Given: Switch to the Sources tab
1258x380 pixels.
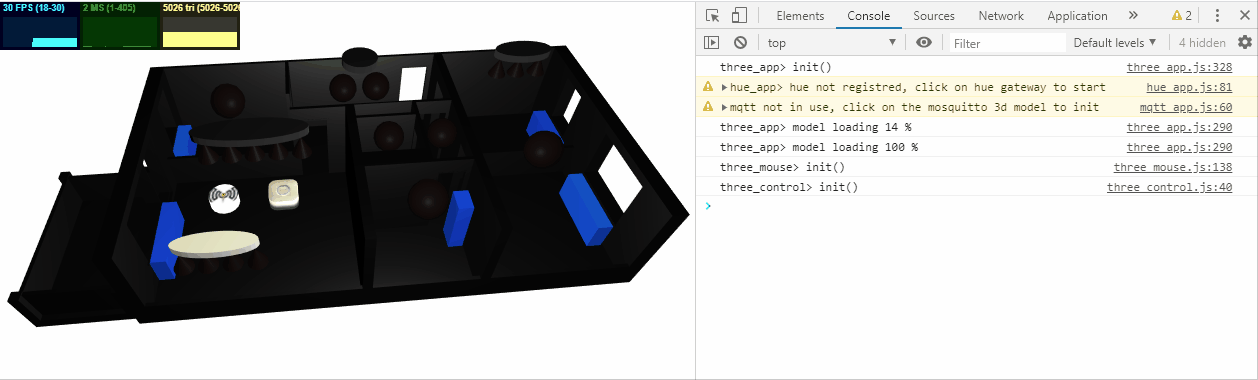Looking at the screenshot, I should (934, 16).
